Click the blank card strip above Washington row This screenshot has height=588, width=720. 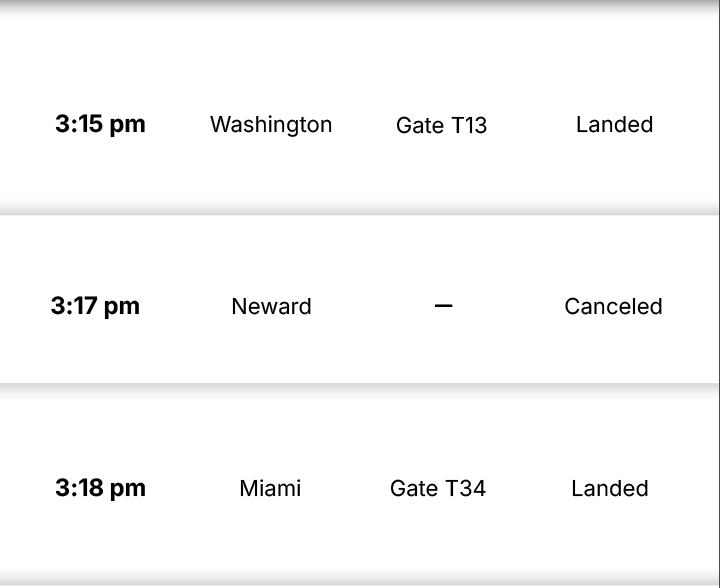click(360, 40)
